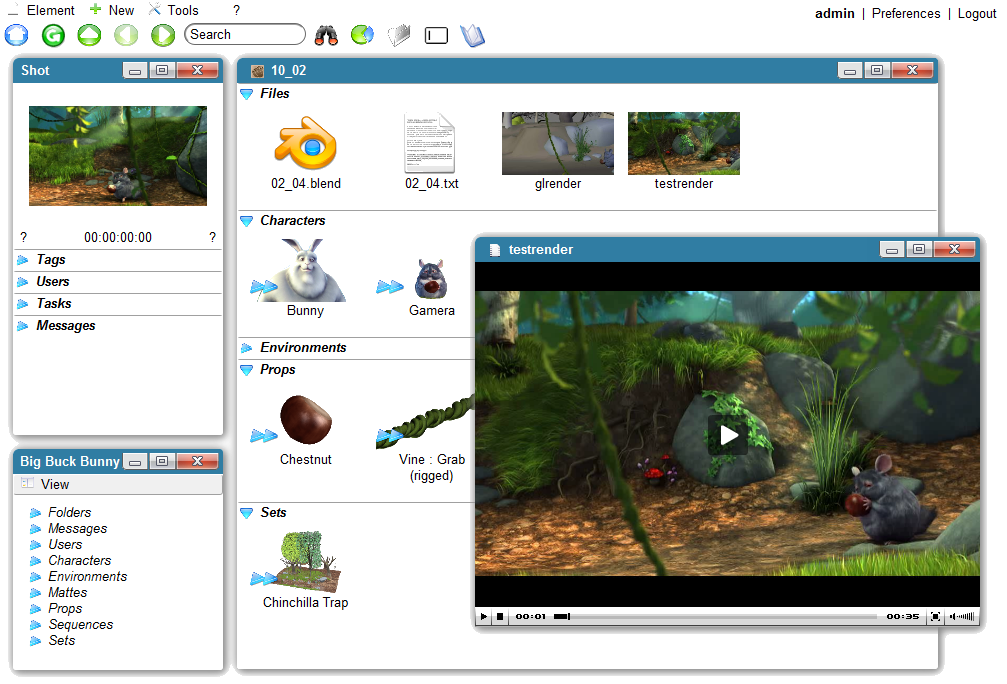
Task: Click the Search input field
Action: [x=245, y=34]
